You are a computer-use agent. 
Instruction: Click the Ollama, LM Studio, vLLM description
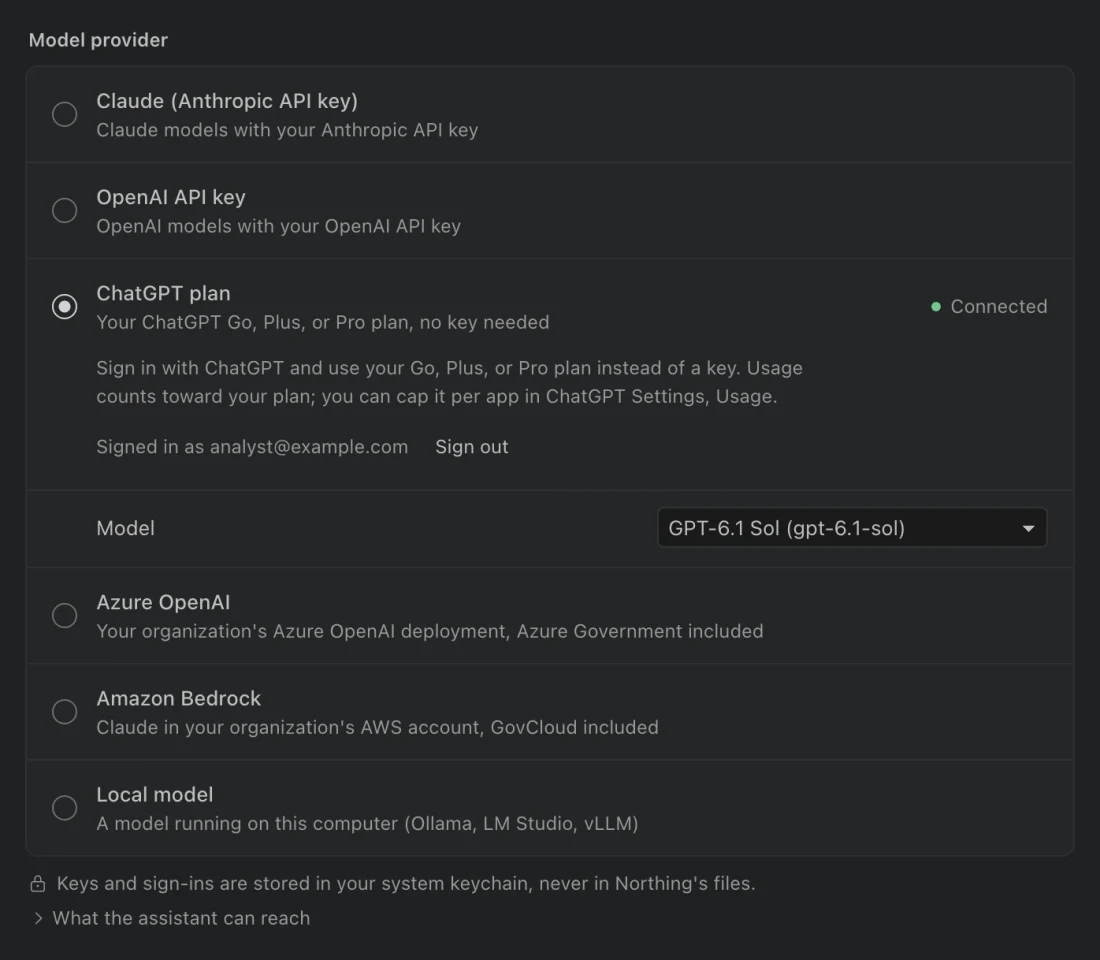pos(367,823)
